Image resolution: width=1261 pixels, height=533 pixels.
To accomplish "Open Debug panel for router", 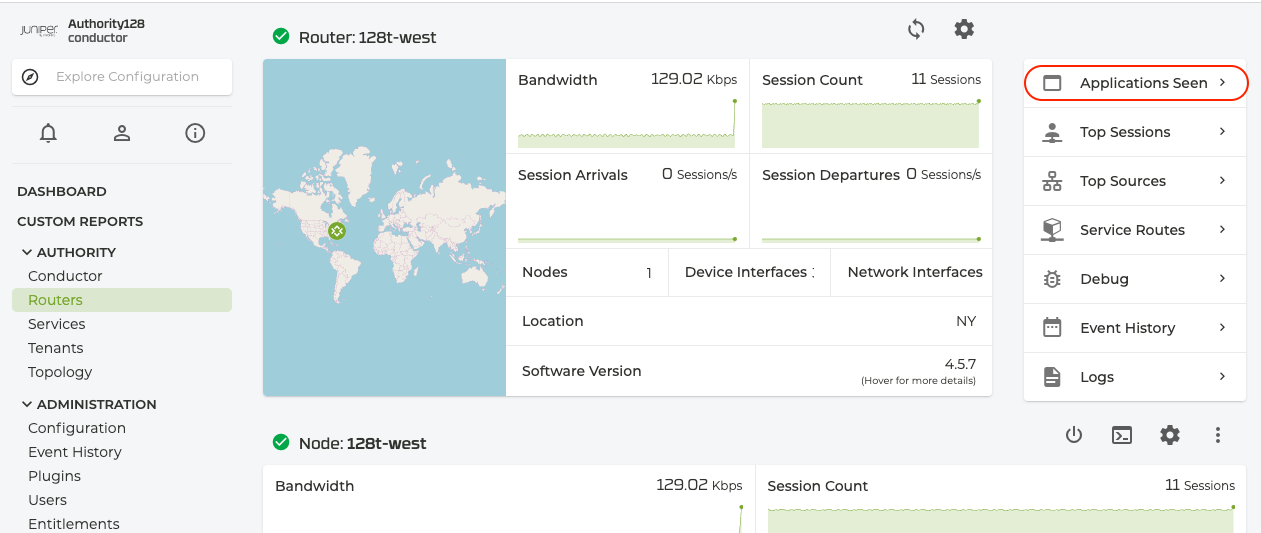I will click(1135, 279).
